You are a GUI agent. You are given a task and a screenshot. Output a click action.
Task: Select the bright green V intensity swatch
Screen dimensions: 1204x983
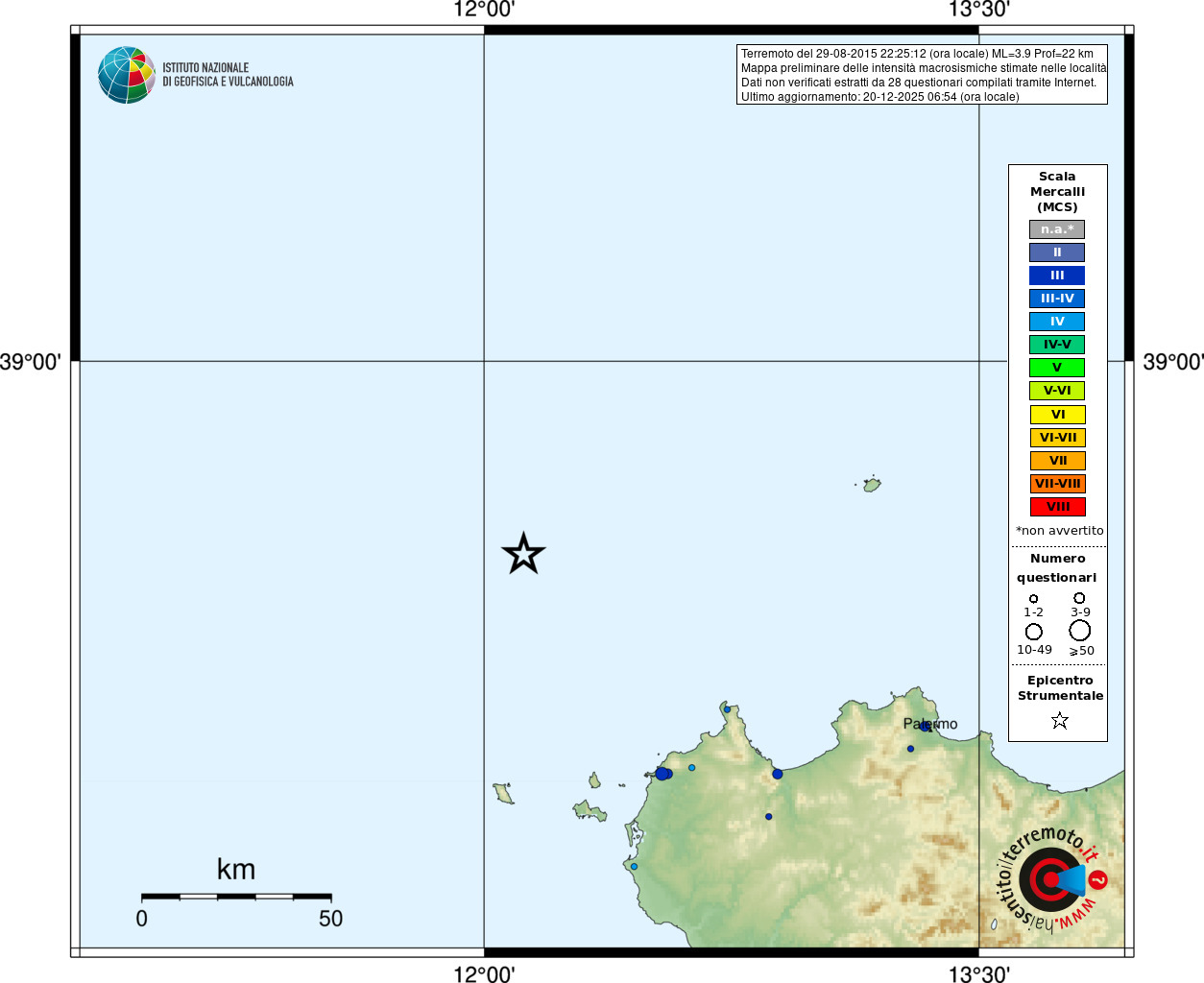point(1057,368)
